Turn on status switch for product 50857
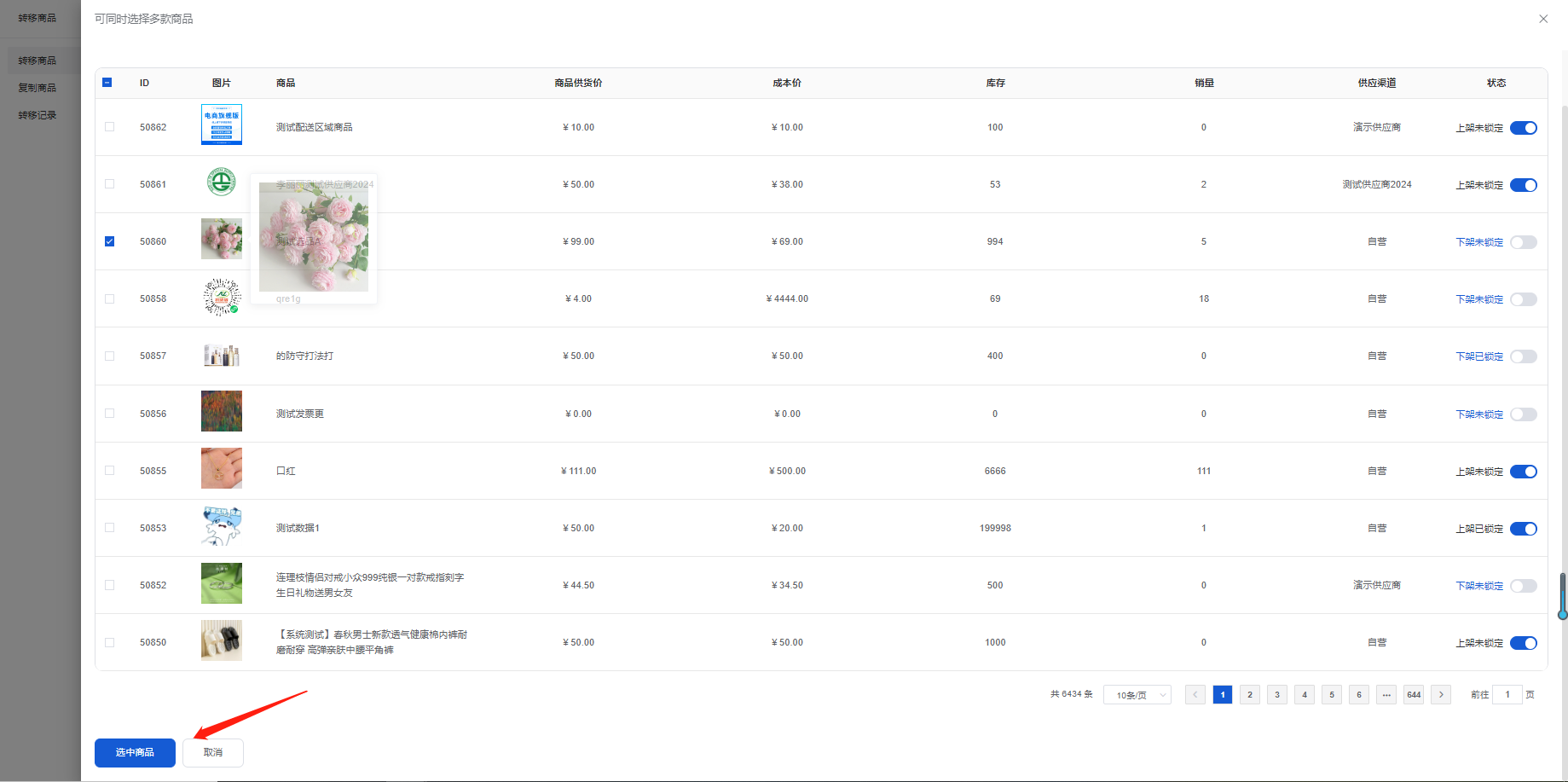The image size is (1568, 782). tap(1524, 356)
